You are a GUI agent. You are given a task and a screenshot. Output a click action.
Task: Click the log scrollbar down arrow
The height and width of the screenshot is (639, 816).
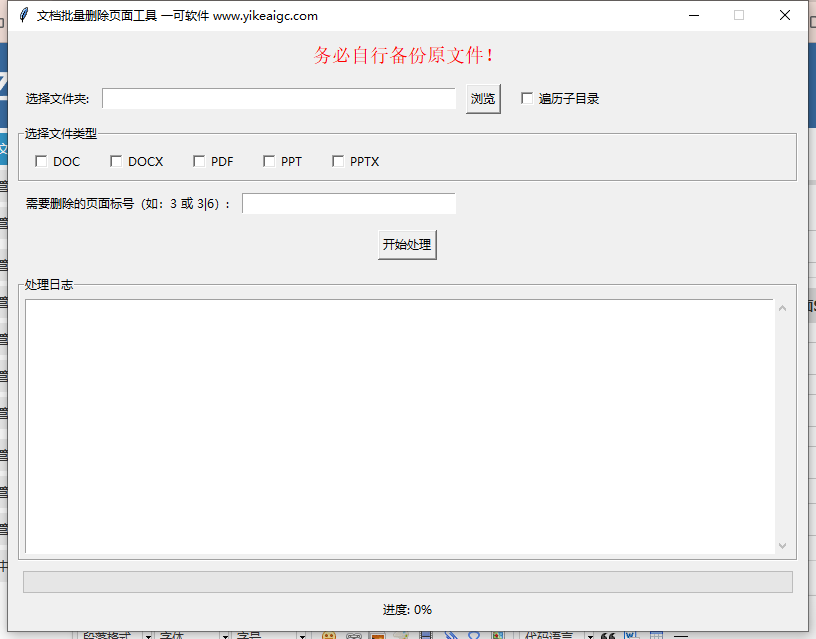pos(782,545)
